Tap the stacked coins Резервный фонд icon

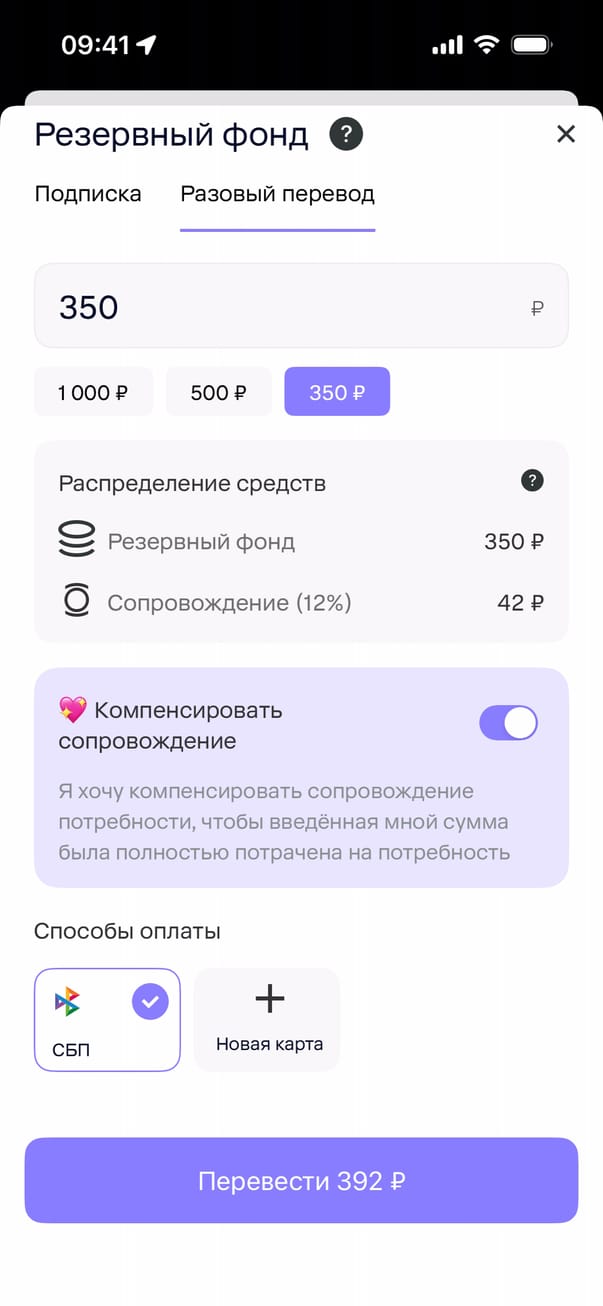tap(77, 541)
